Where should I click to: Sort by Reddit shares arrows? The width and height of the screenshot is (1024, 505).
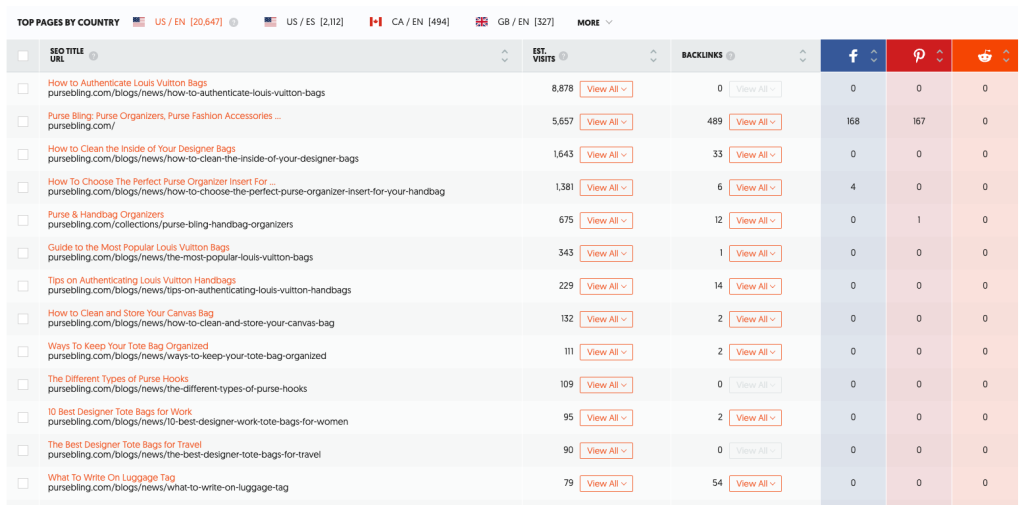point(1005,56)
